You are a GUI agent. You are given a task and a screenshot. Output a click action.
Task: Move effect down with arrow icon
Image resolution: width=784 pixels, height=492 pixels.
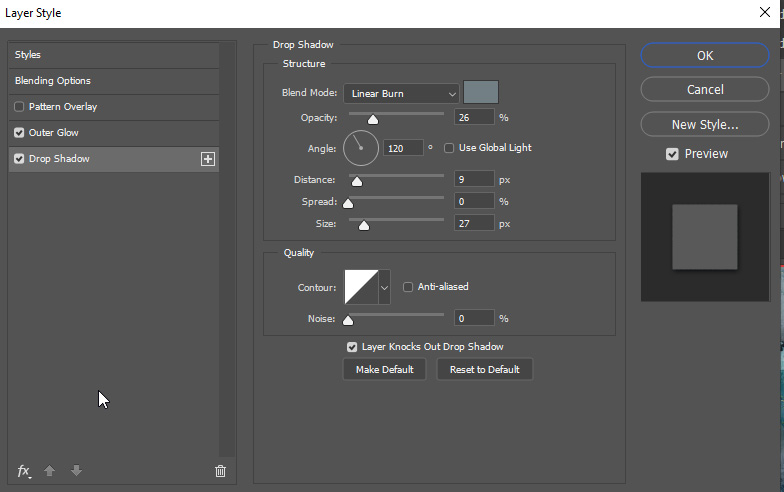coord(76,470)
